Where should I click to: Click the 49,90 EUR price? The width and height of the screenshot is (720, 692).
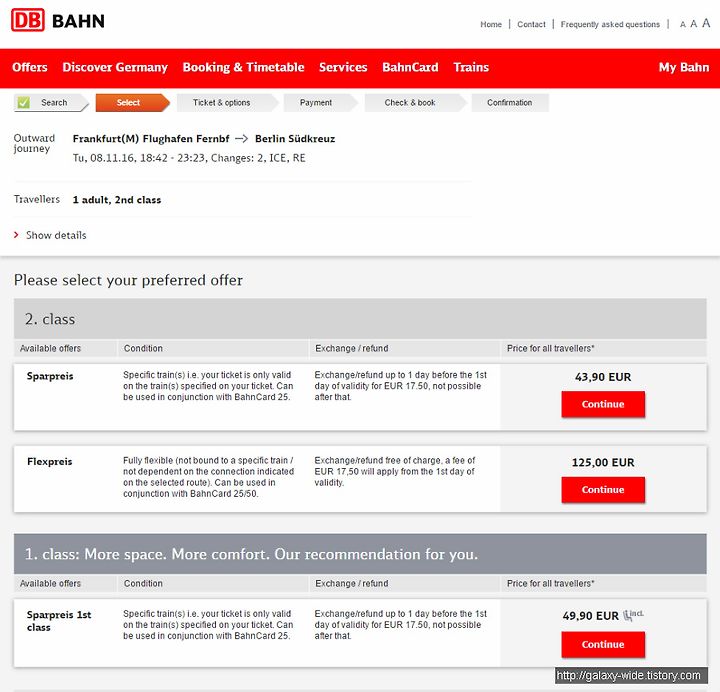click(x=591, y=616)
